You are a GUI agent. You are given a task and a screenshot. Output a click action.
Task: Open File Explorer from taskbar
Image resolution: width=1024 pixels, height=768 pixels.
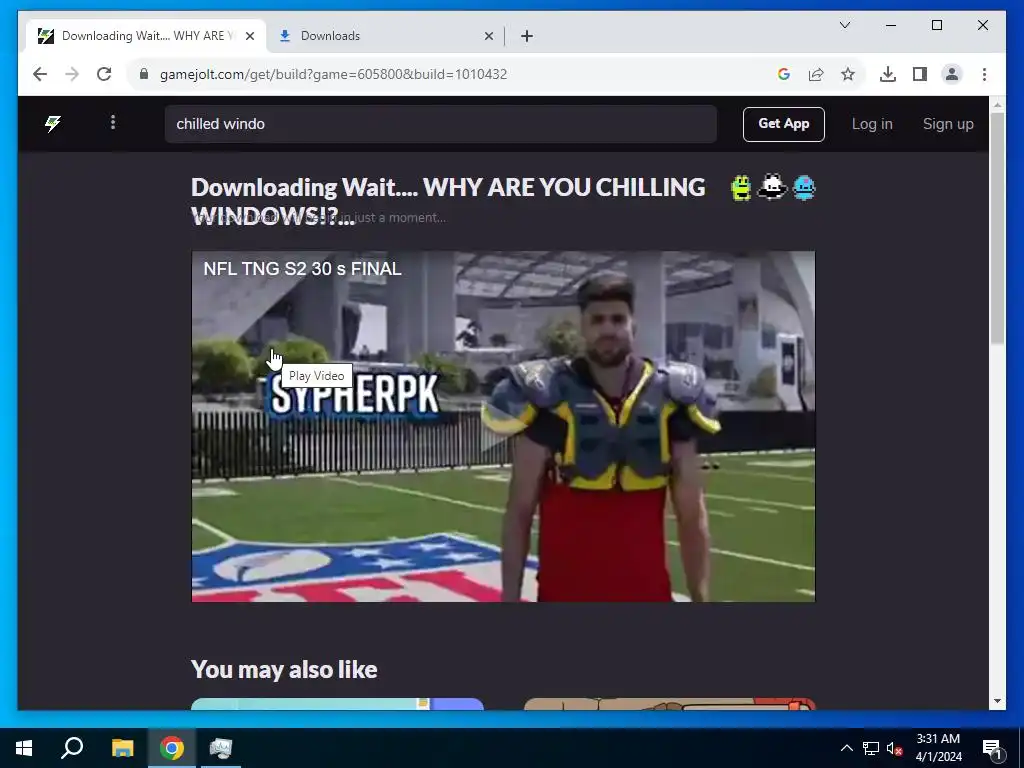[x=122, y=748]
